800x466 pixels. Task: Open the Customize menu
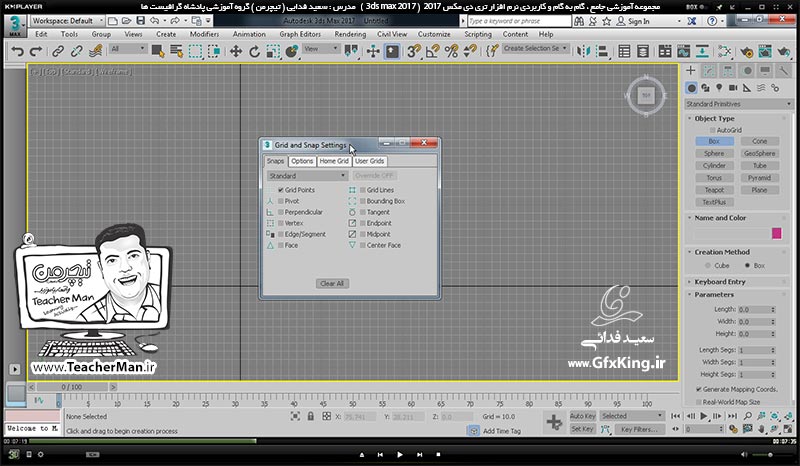pyautogui.click(x=434, y=34)
